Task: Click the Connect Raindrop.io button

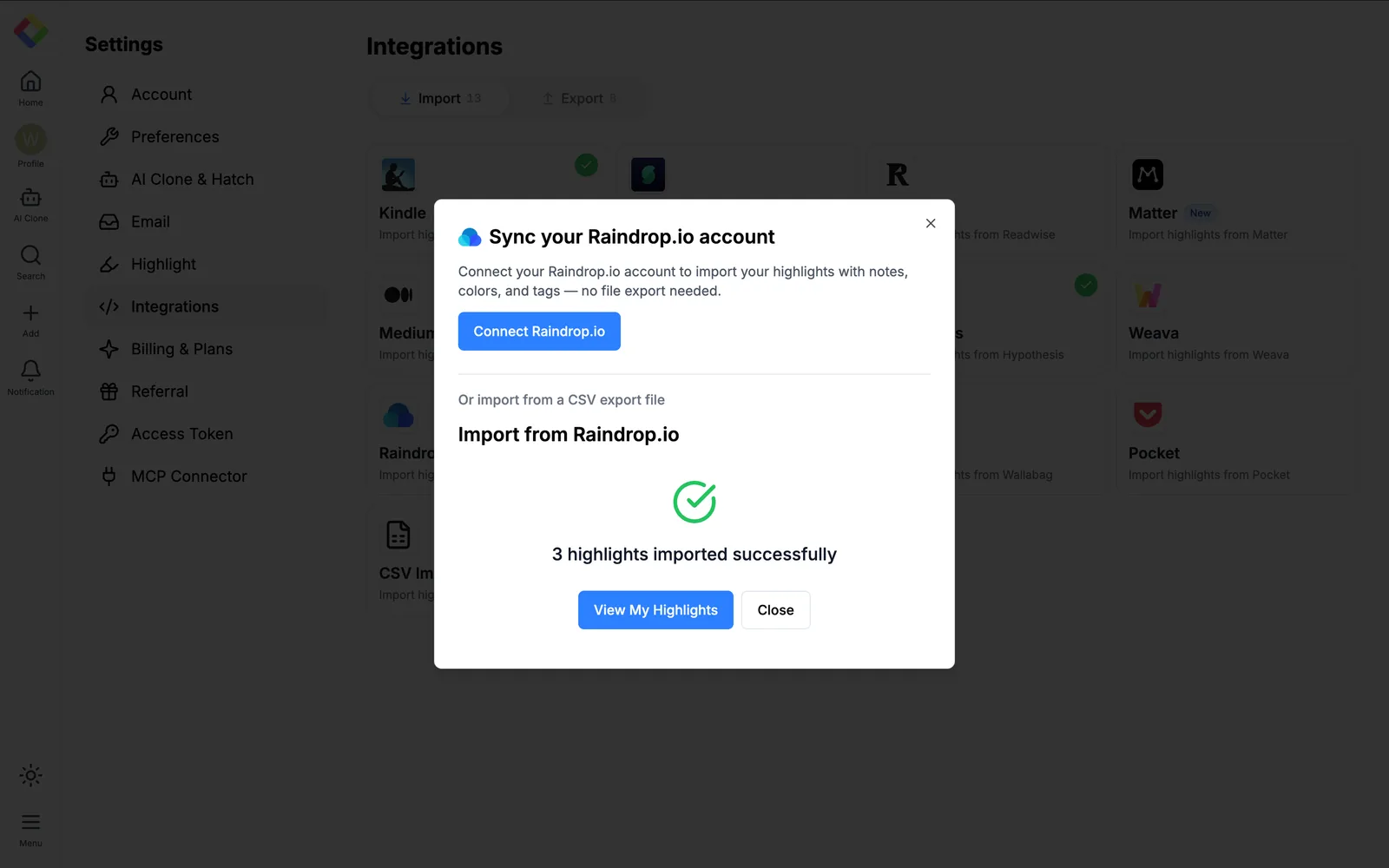Action: (x=539, y=332)
